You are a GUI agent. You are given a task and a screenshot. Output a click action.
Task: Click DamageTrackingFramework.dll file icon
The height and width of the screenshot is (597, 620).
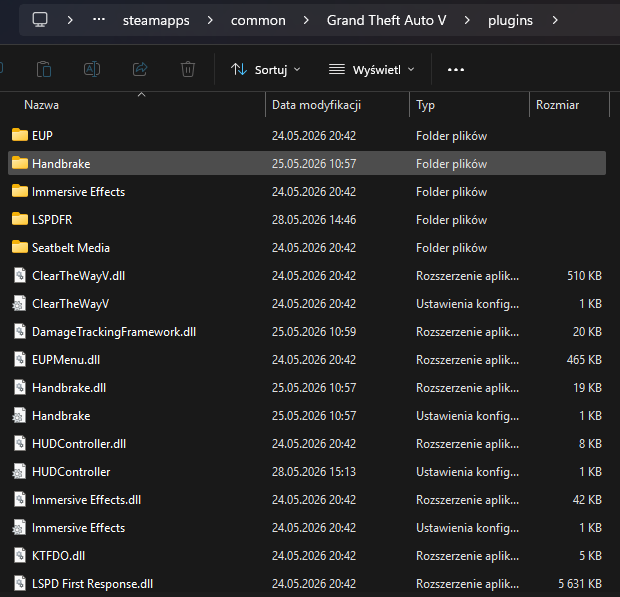coord(20,331)
